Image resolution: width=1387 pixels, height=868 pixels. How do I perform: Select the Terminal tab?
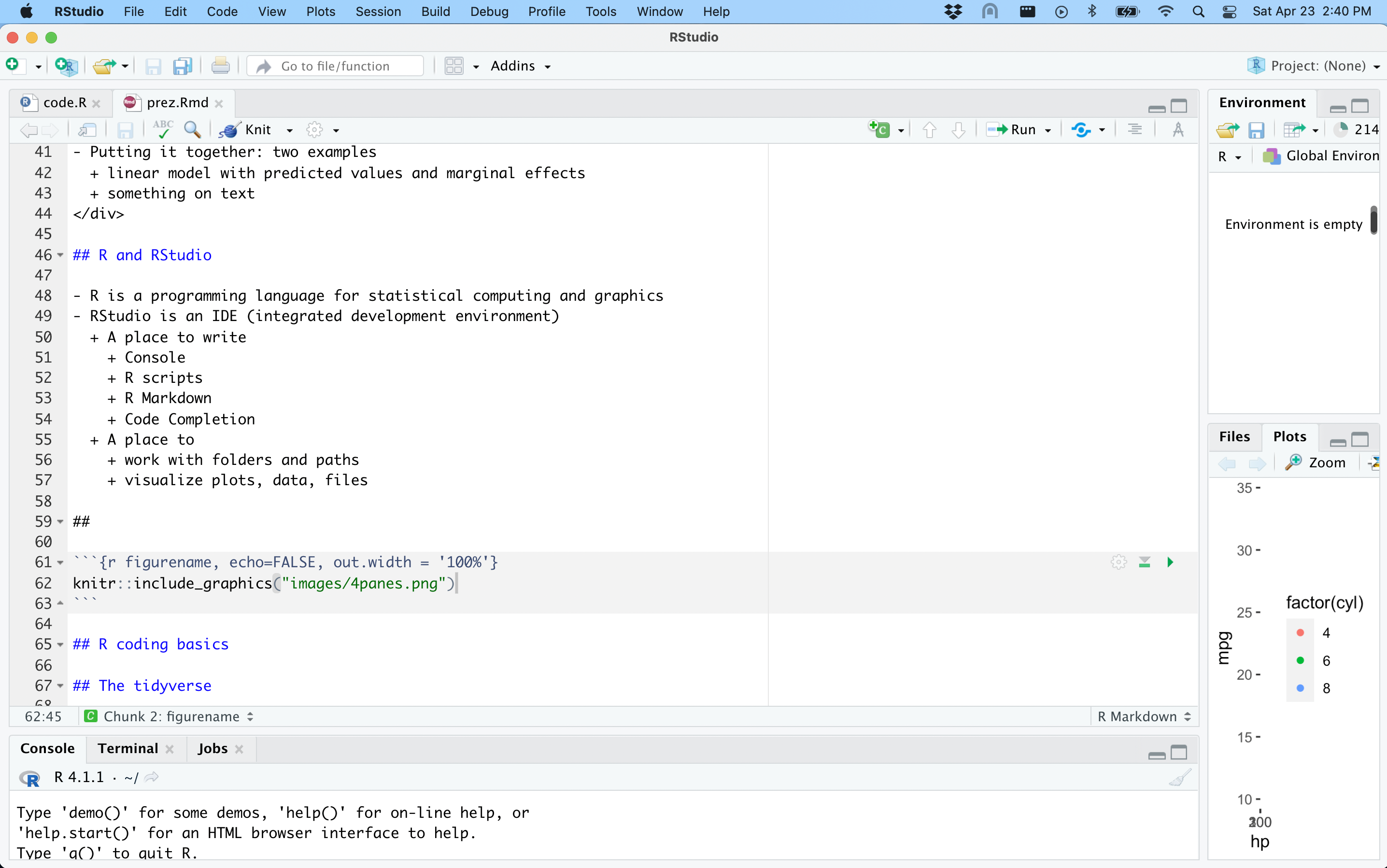click(x=127, y=749)
